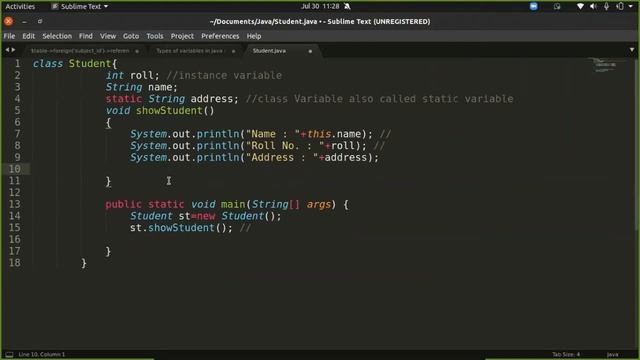Click line number 1 in the gutter

(x=17, y=64)
